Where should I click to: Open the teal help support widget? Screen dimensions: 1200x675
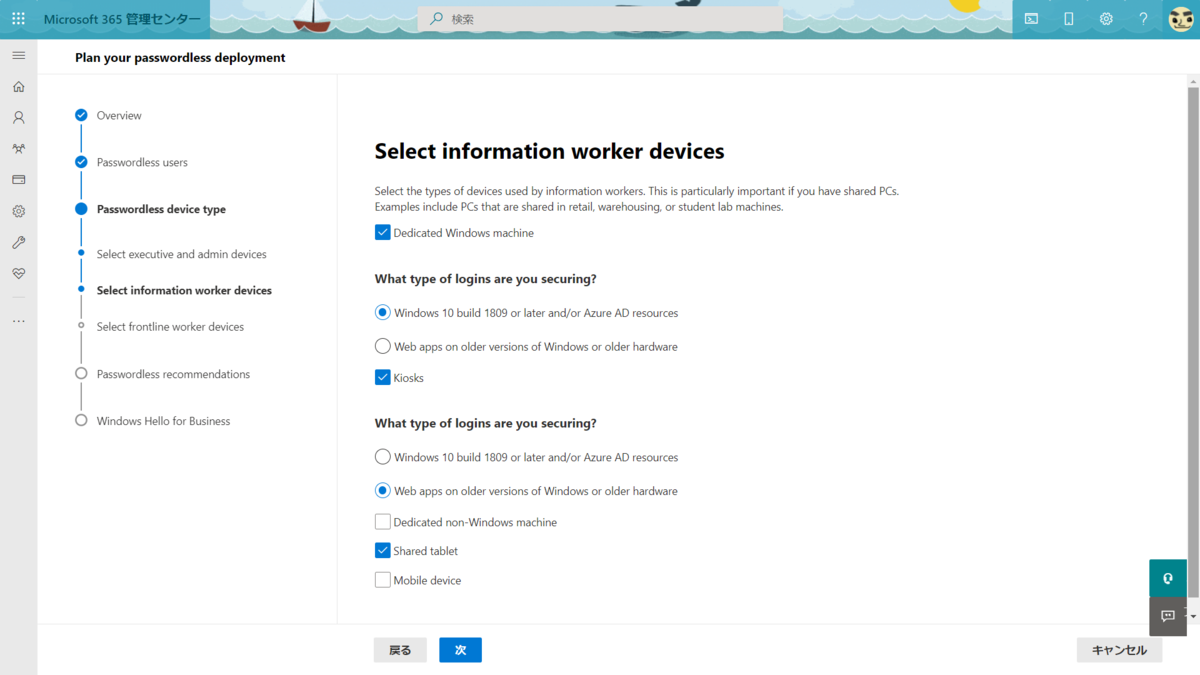(x=1168, y=578)
